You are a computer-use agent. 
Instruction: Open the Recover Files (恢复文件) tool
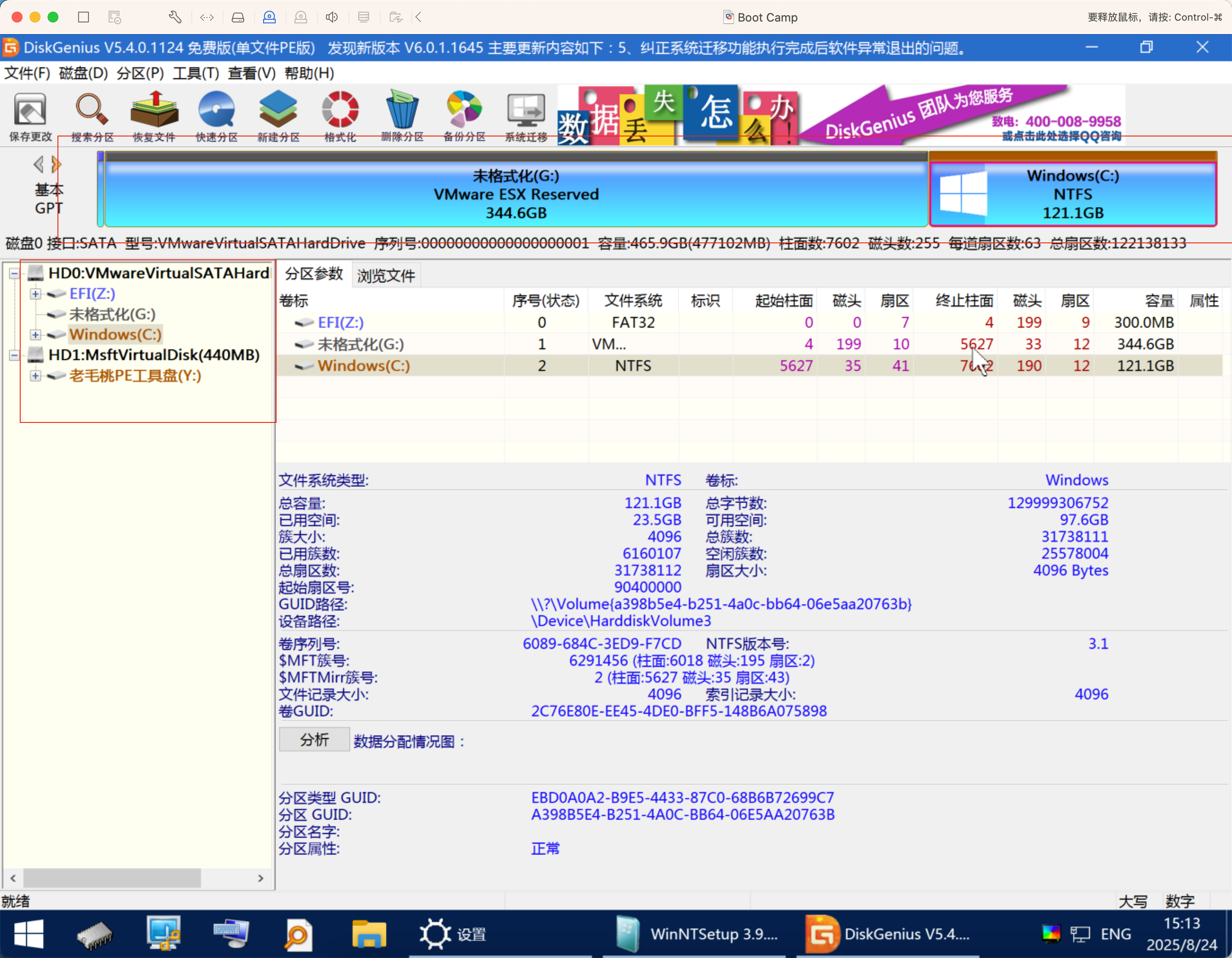(x=154, y=116)
